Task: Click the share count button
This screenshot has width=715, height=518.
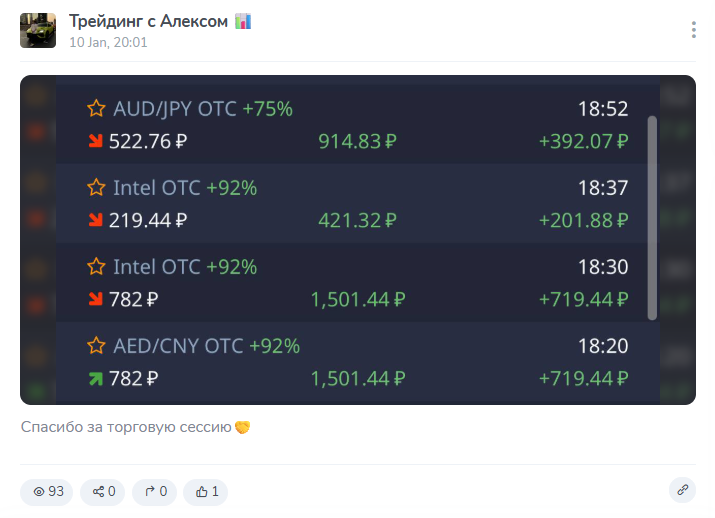Action: 104,491
